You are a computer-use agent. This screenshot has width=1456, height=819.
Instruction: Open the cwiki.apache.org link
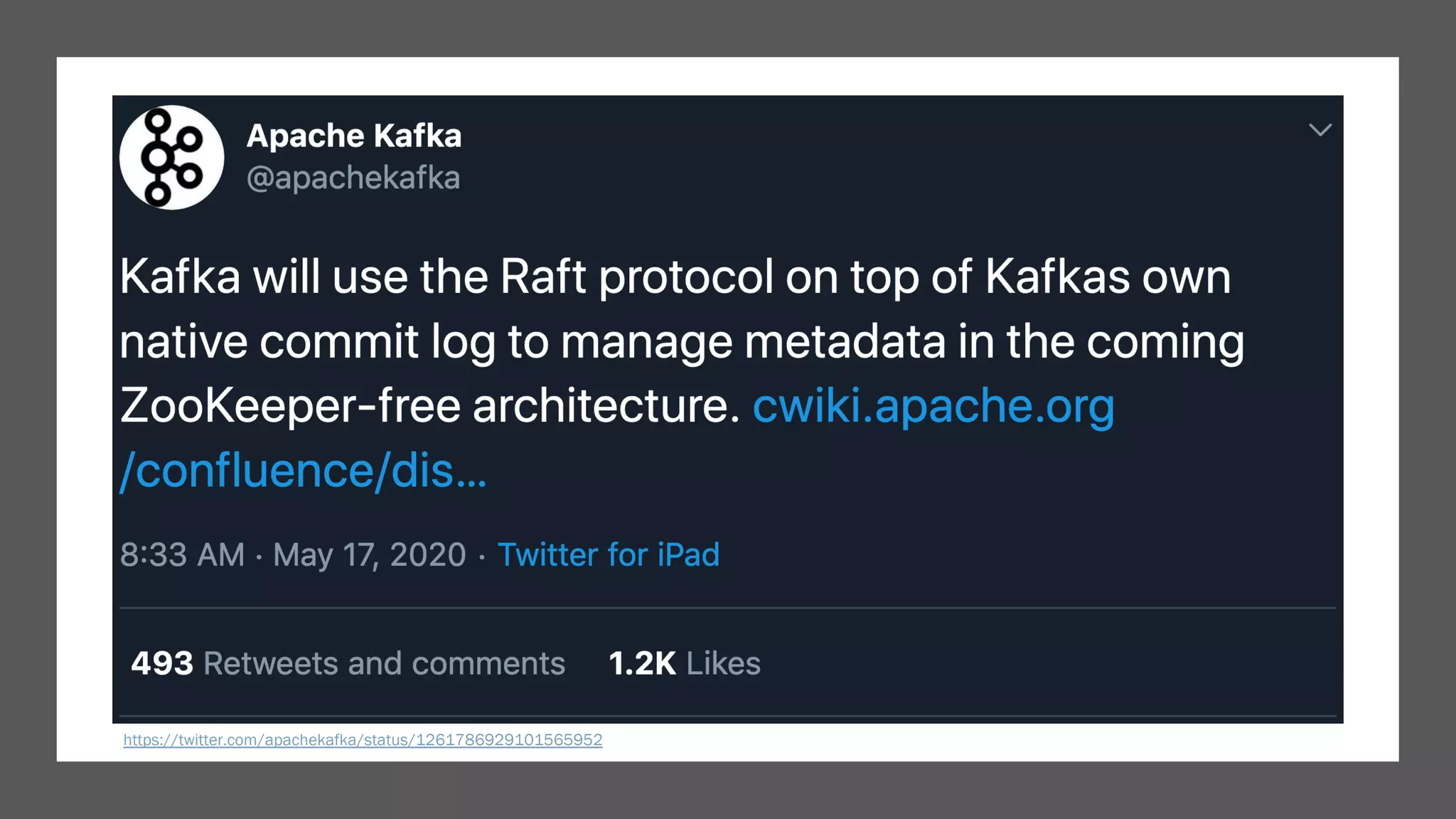(933, 406)
